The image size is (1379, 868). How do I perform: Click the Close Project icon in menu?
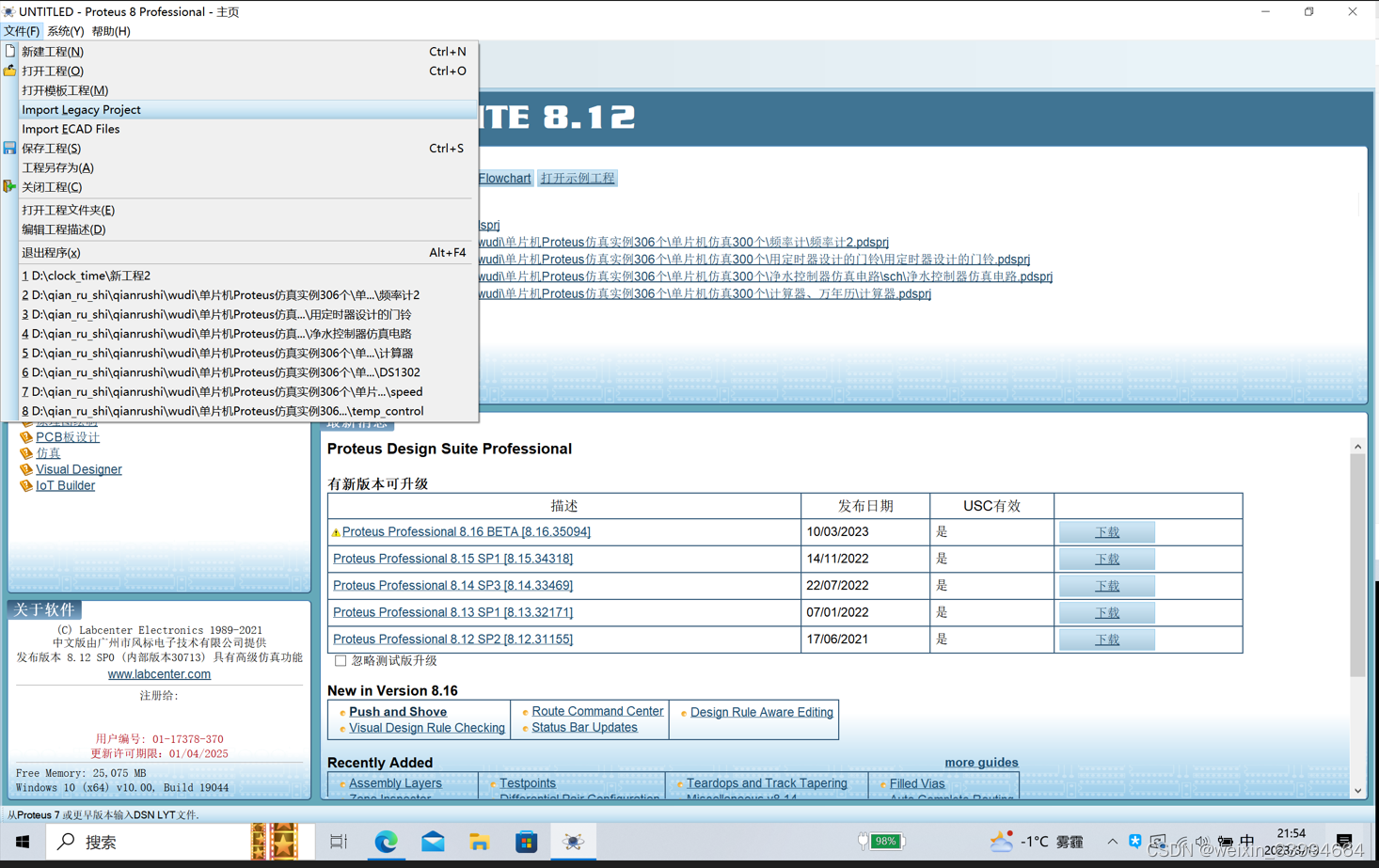[x=10, y=186]
